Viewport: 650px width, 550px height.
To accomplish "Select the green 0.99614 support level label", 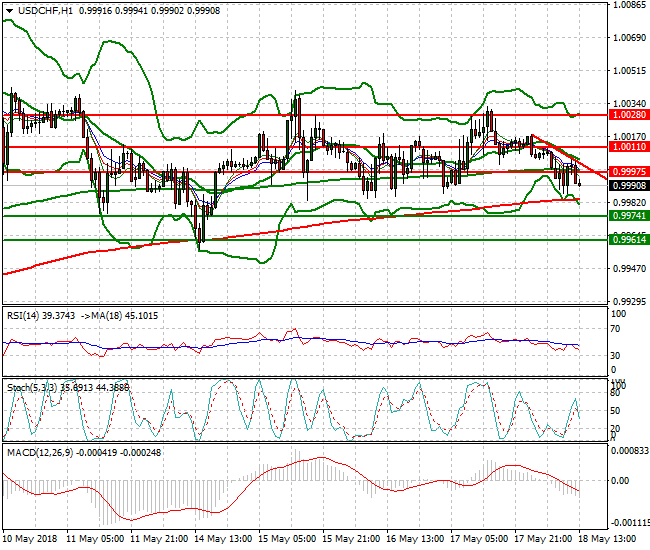I will tap(629, 240).
